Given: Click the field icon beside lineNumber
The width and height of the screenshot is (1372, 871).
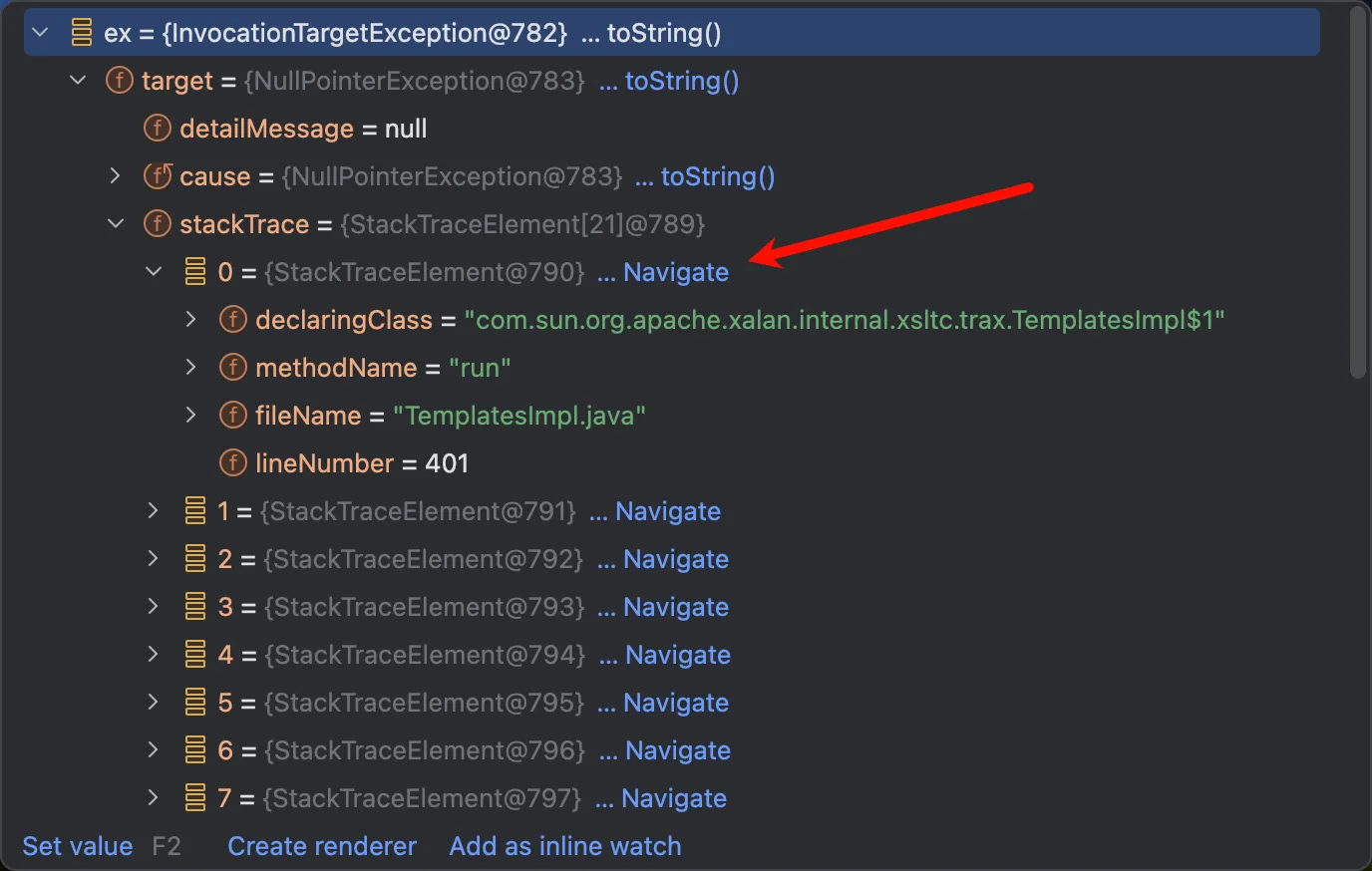Looking at the screenshot, I should pyautogui.click(x=232, y=463).
